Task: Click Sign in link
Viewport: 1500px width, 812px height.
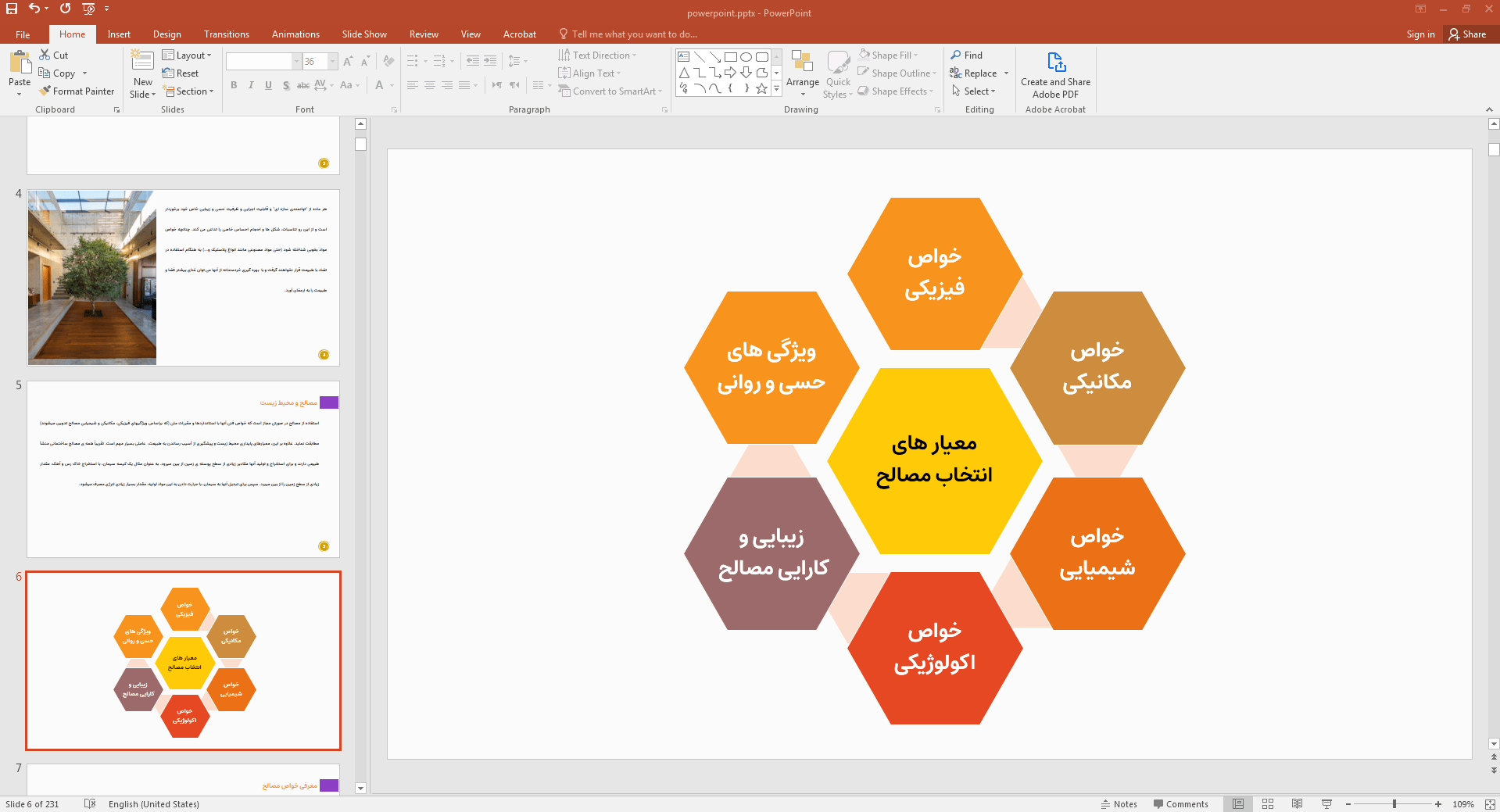Action: pos(1419,34)
